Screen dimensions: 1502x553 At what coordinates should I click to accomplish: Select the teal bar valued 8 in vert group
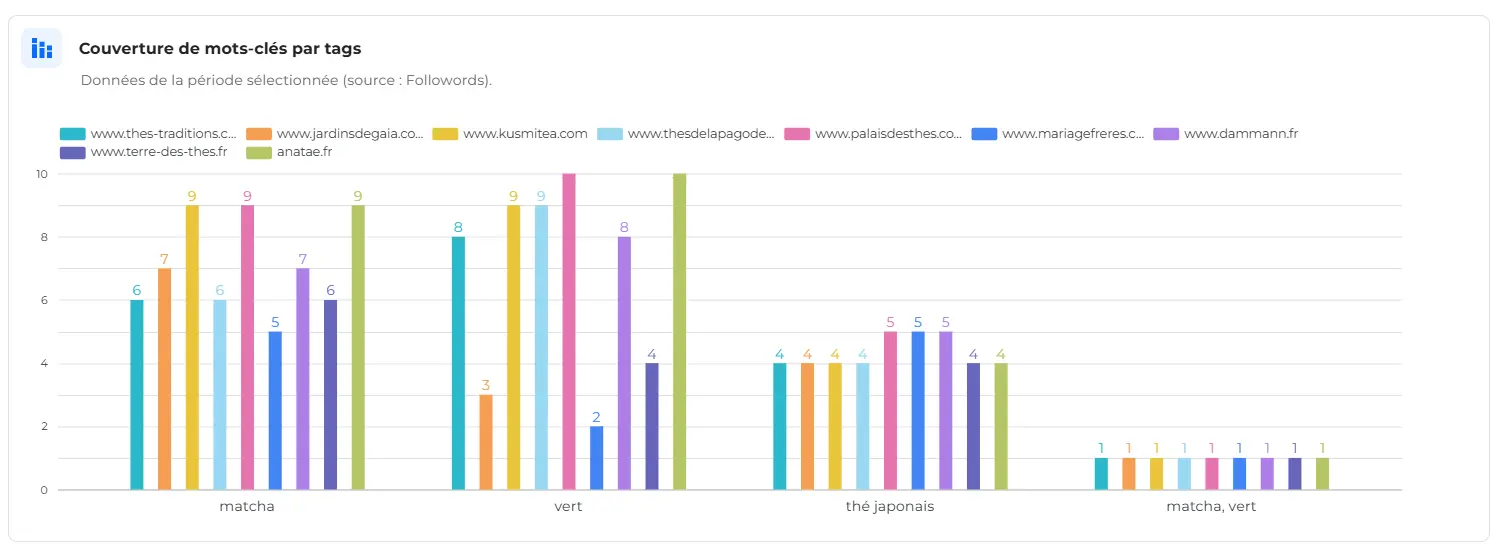[458, 363]
